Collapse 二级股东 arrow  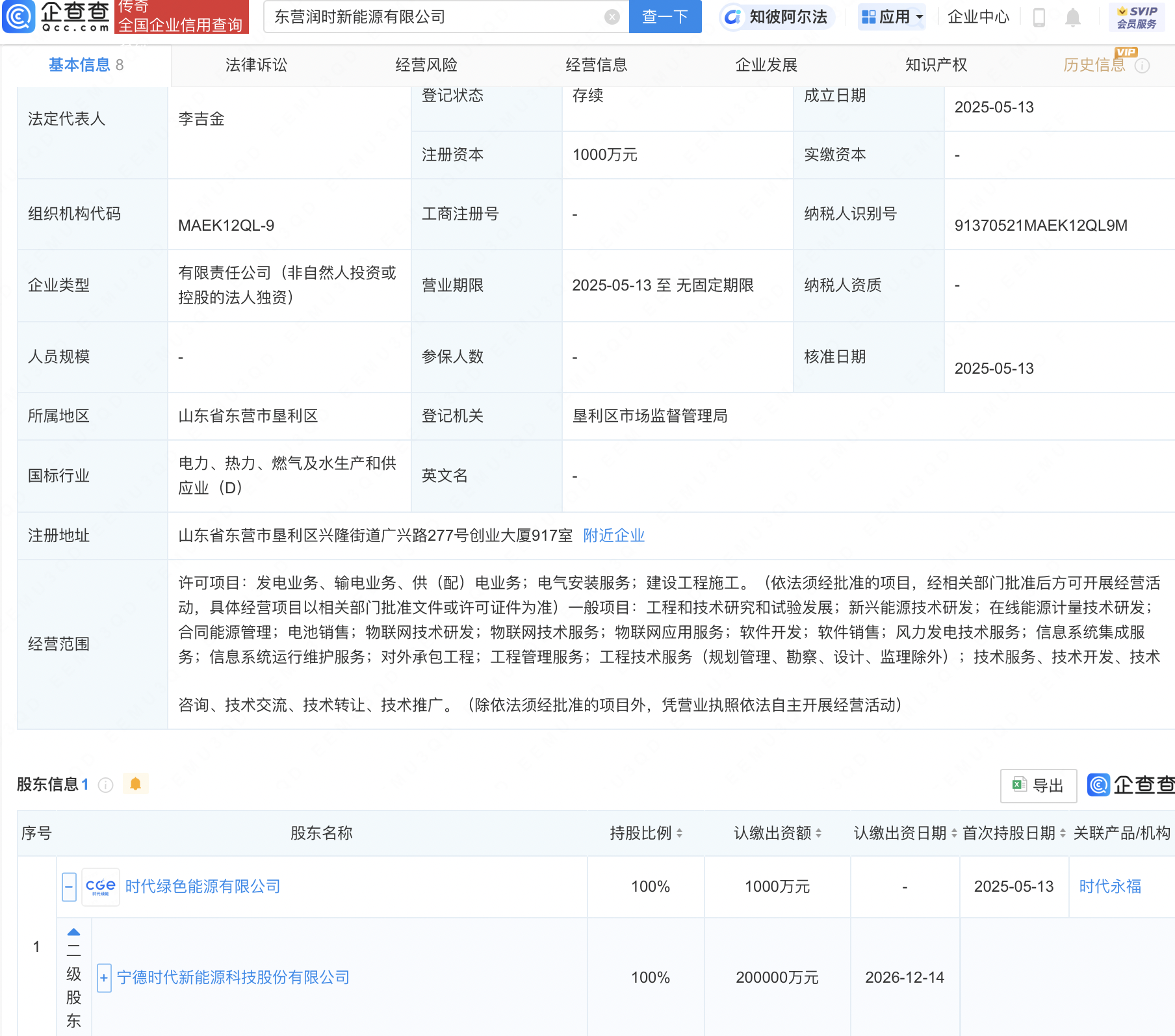coord(73,931)
